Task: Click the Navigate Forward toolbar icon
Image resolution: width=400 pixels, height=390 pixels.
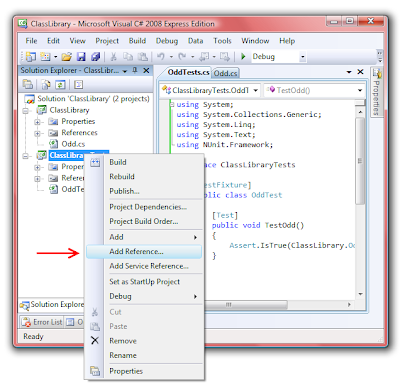Action: [225, 57]
